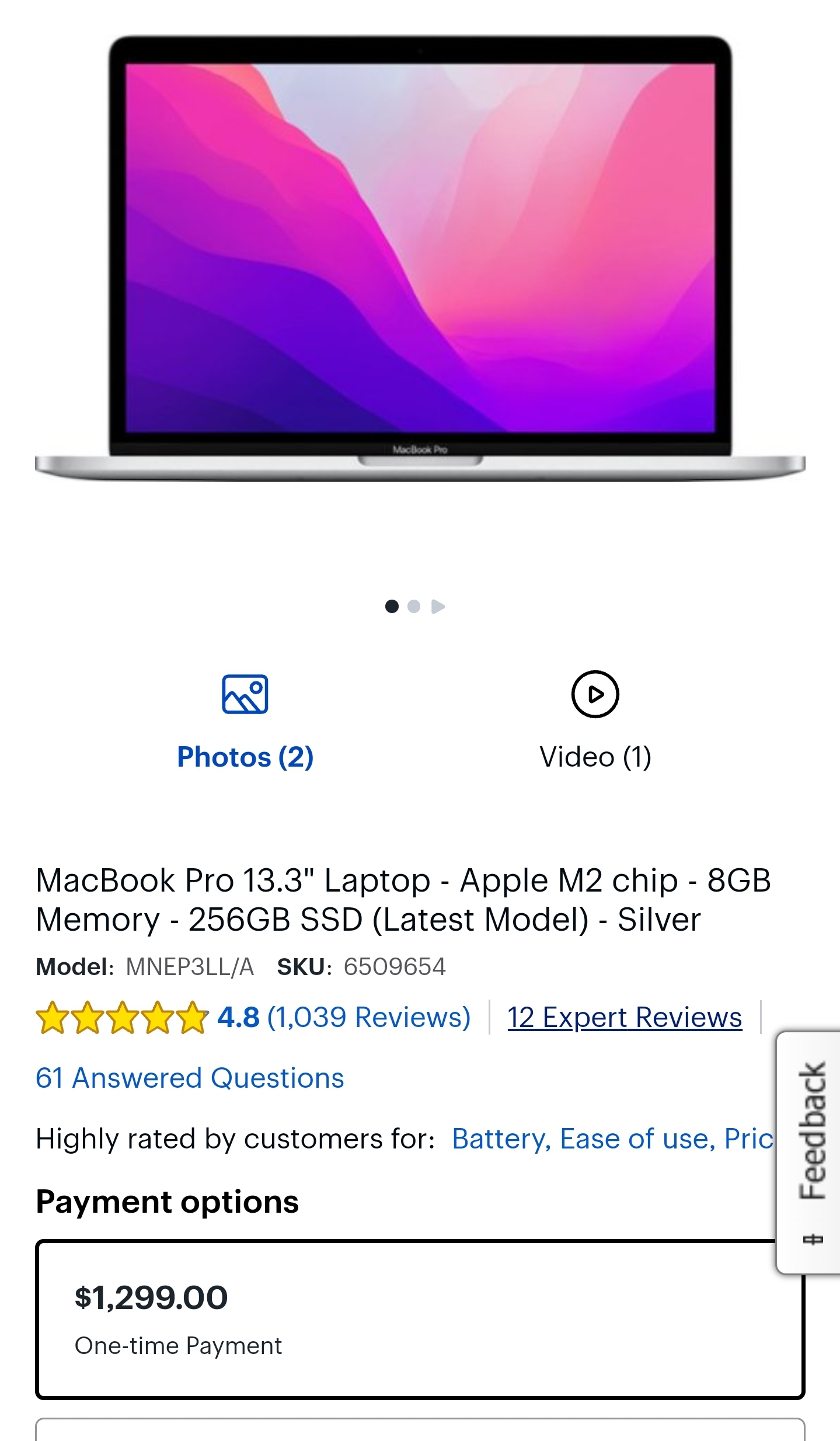Select the first carousel dot
The image size is (840, 1441).
click(392, 607)
